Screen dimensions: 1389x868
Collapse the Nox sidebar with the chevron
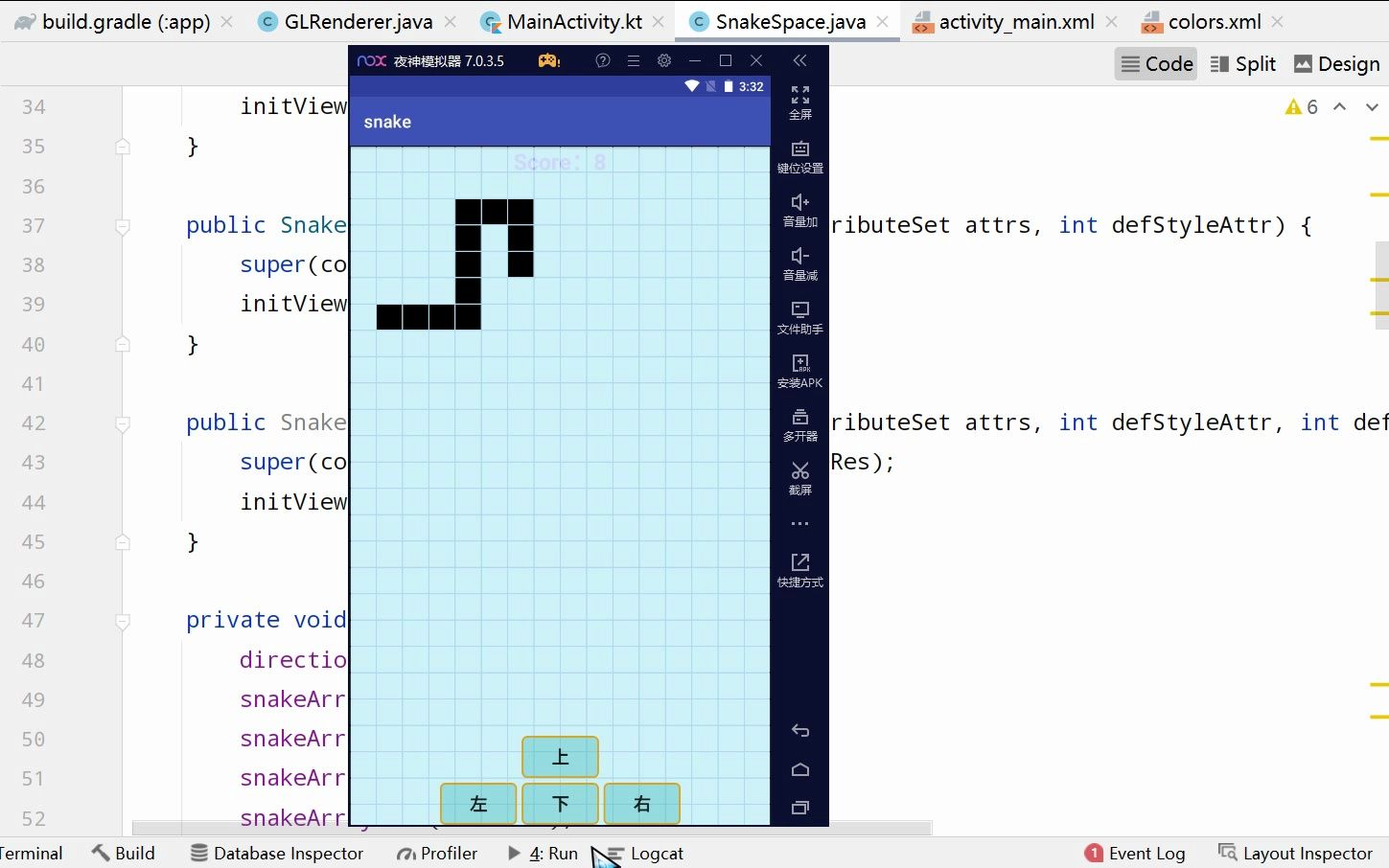pyautogui.click(x=799, y=59)
